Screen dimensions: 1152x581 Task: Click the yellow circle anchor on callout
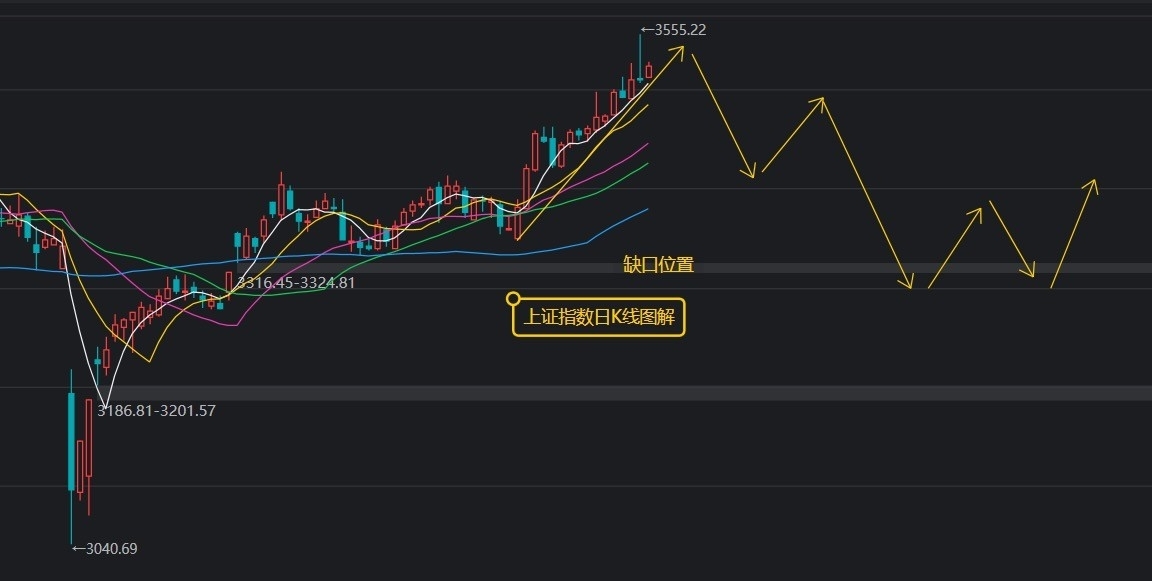514,298
